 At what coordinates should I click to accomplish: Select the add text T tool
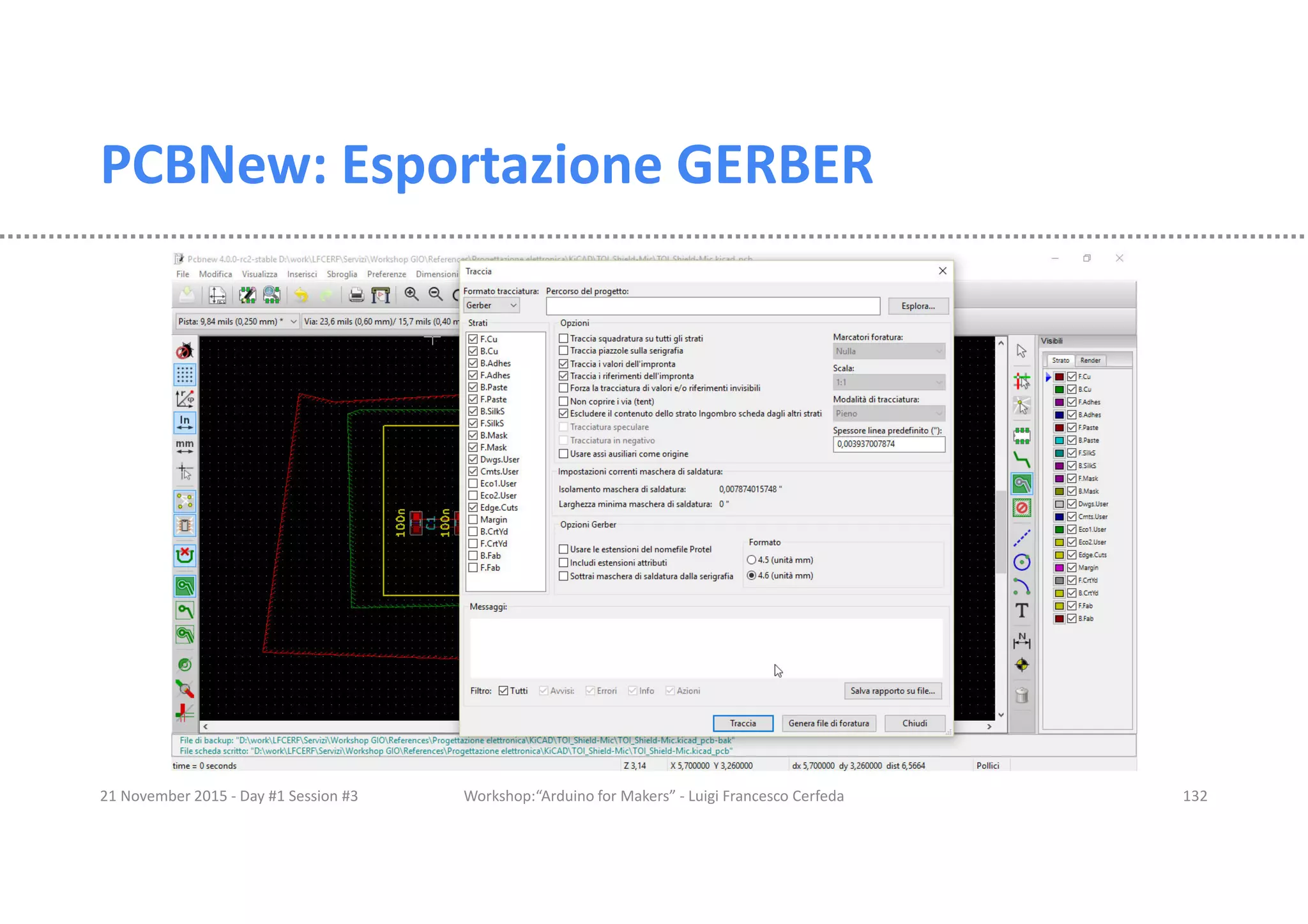[1022, 611]
